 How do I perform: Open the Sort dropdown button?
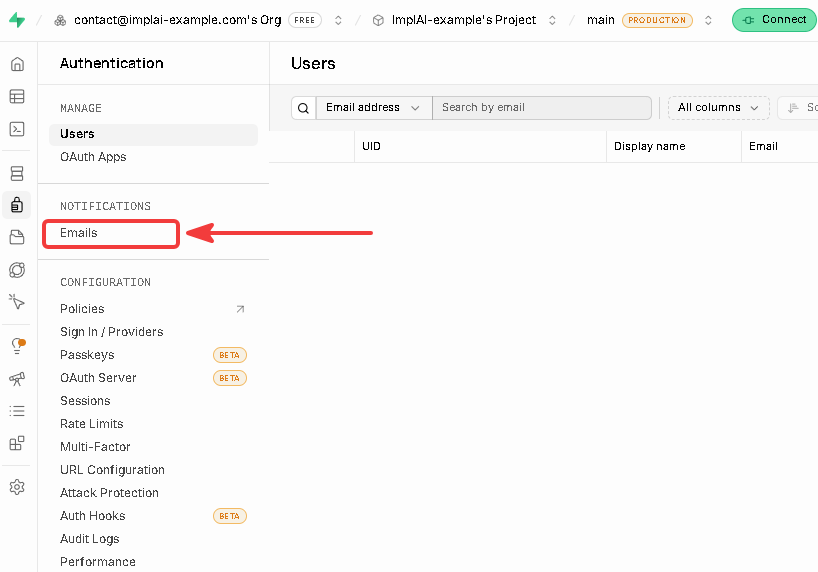798,108
